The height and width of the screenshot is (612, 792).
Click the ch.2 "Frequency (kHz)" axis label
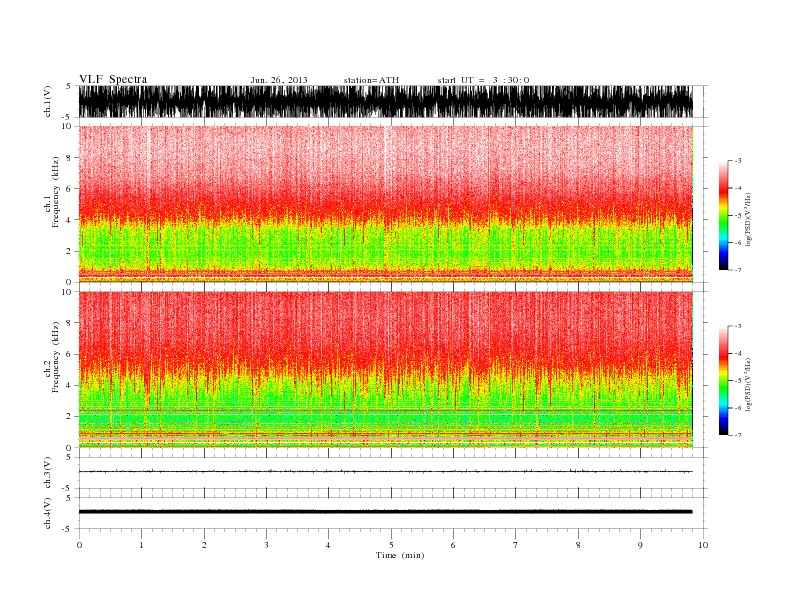(55, 357)
